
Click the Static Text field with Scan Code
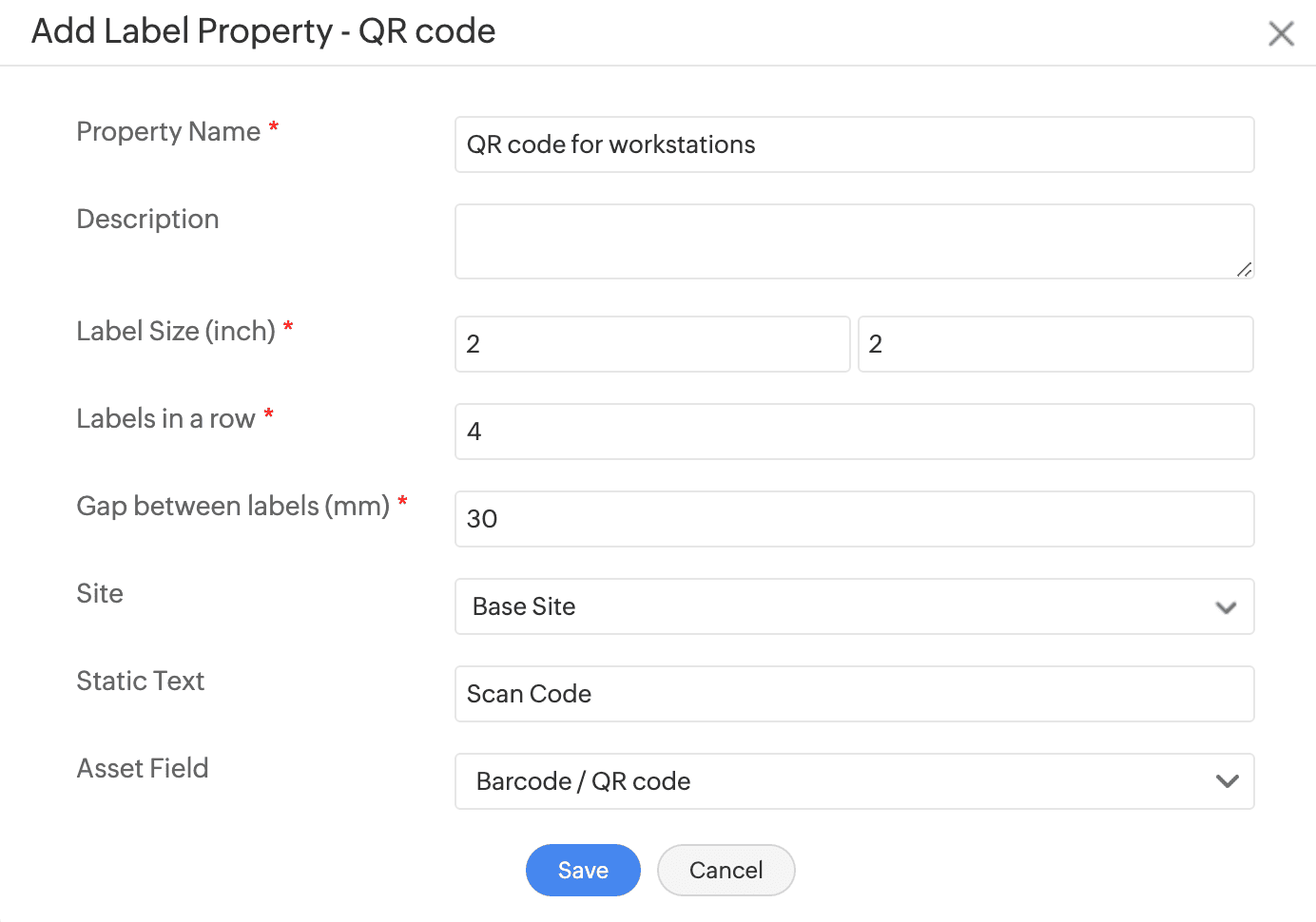tap(854, 694)
